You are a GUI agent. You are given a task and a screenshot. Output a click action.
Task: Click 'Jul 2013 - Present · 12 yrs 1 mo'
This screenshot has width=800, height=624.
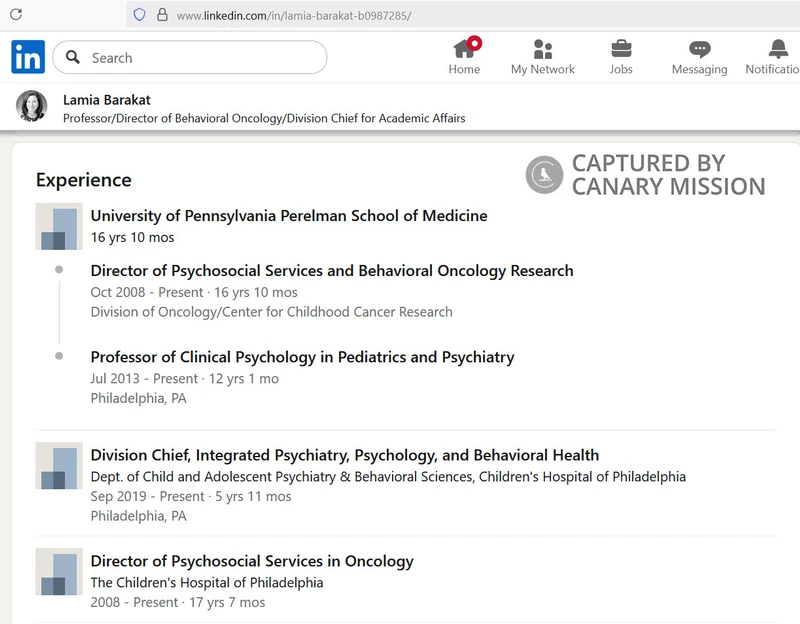185,379
